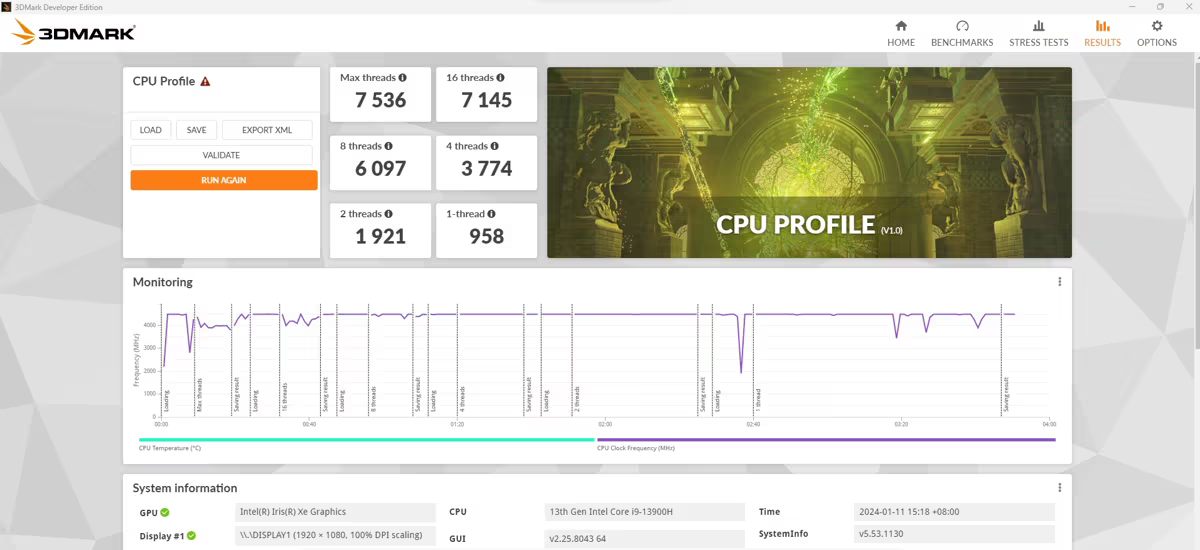Click the 8 threads score 6 097
Screen dimensions: 1200x550
point(381,168)
